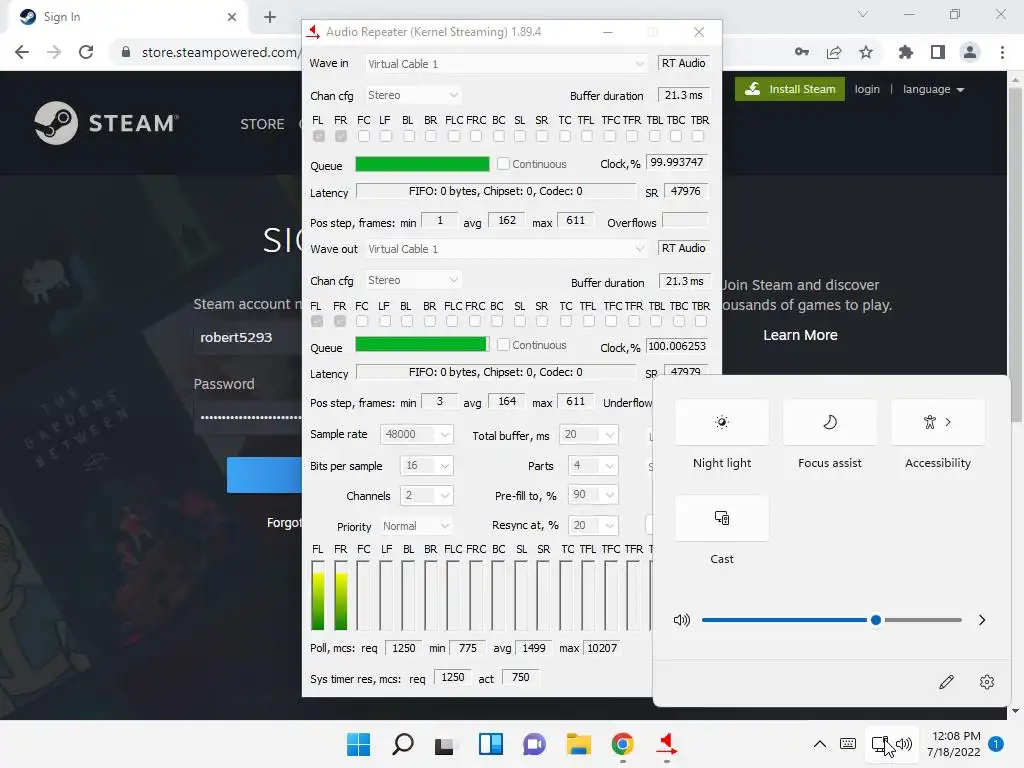The width and height of the screenshot is (1024, 768).
Task: Toggle Wave in FC channel checkbox
Action: pos(364,136)
